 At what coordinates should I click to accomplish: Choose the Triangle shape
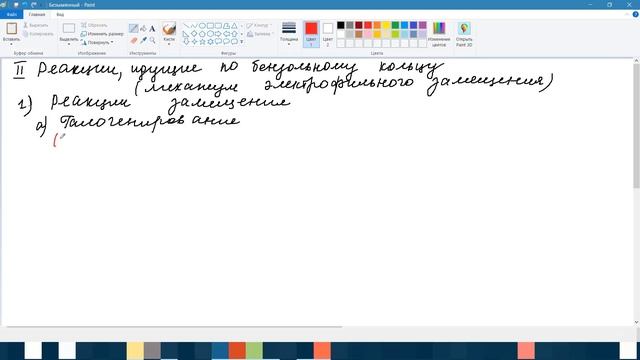click(234, 26)
